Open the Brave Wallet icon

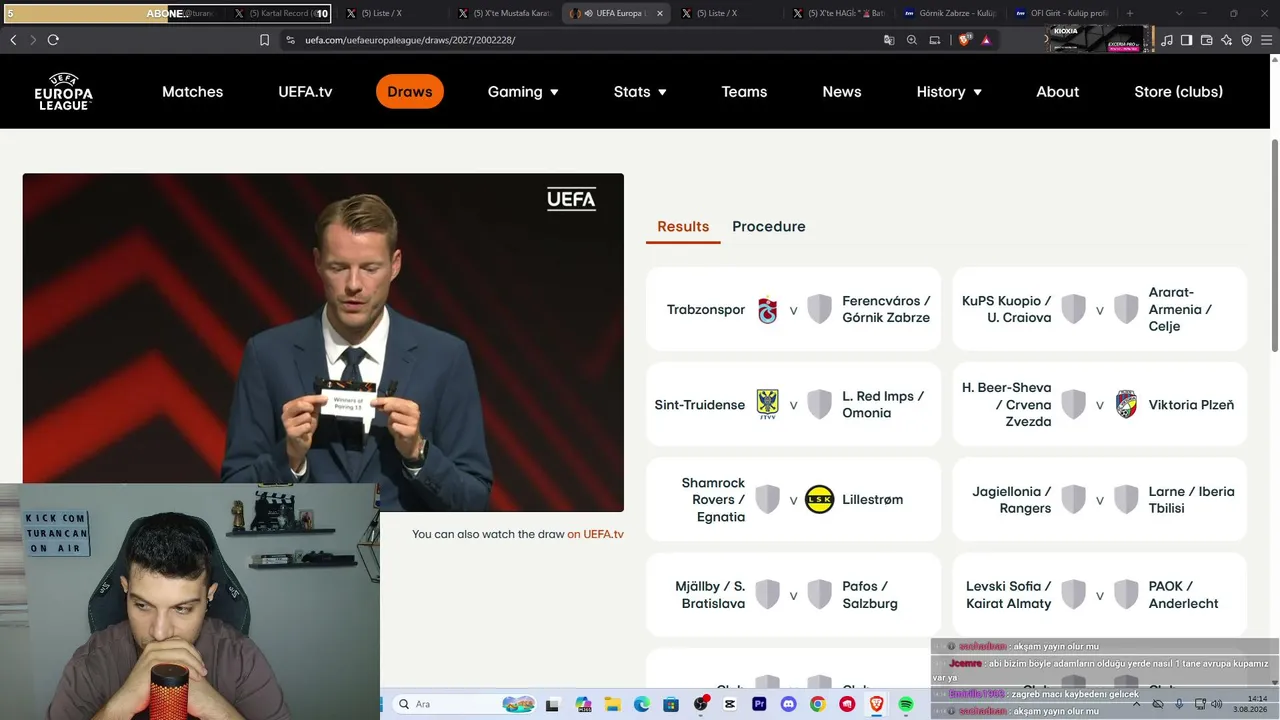[1206, 40]
